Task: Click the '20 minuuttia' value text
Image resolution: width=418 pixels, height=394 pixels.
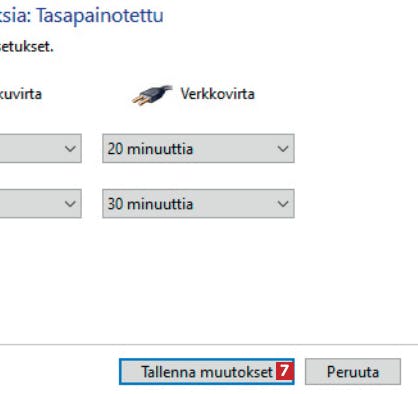Action: tap(150, 149)
